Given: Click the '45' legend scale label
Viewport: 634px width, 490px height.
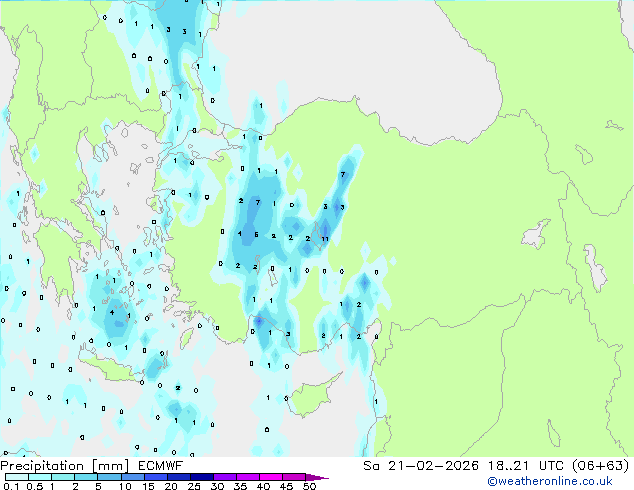Looking at the screenshot, I should (287, 486).
